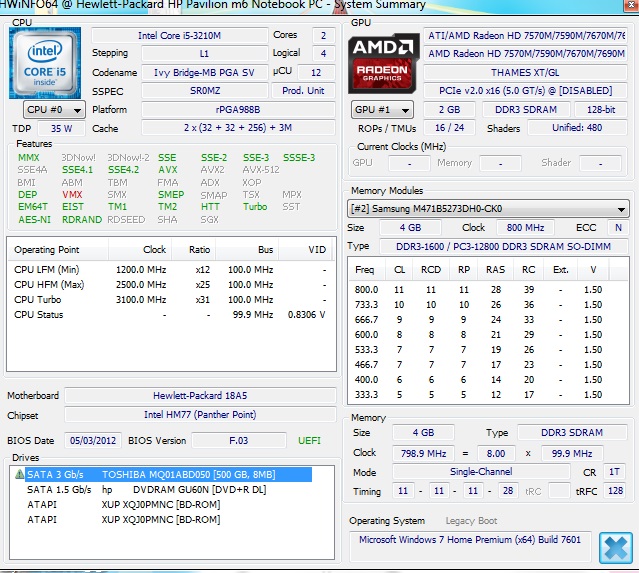This screenshot has width=639, height=573.
Task: Click the memory multiplier 8.00 field
Action: coord(496,454)
